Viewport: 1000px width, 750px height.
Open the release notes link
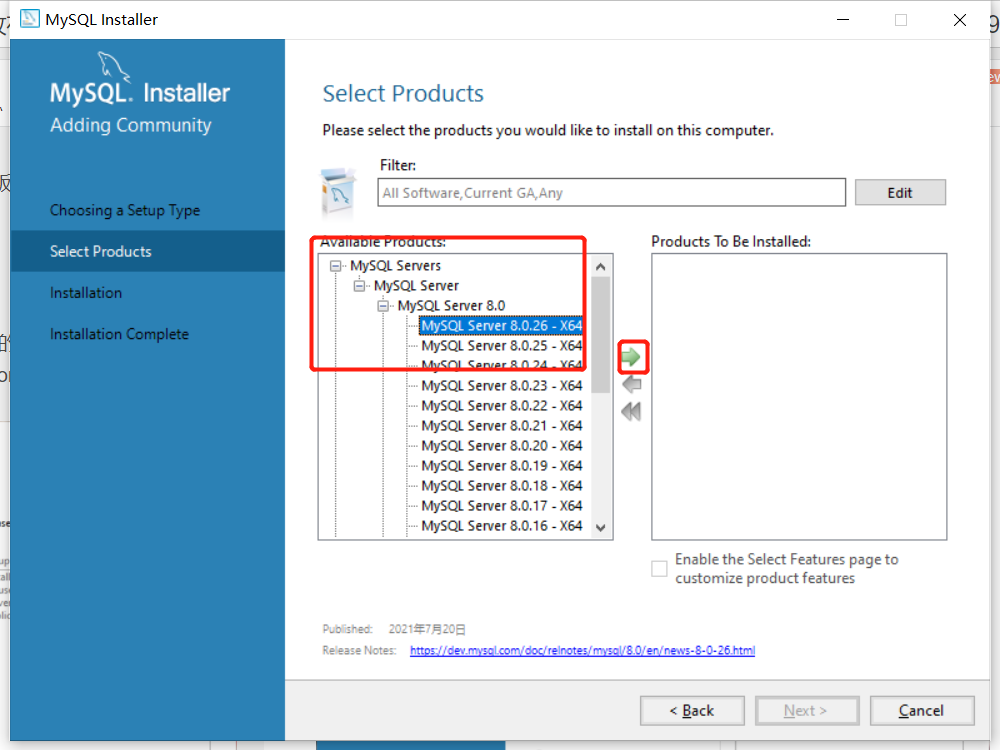(x=582, y=651)
